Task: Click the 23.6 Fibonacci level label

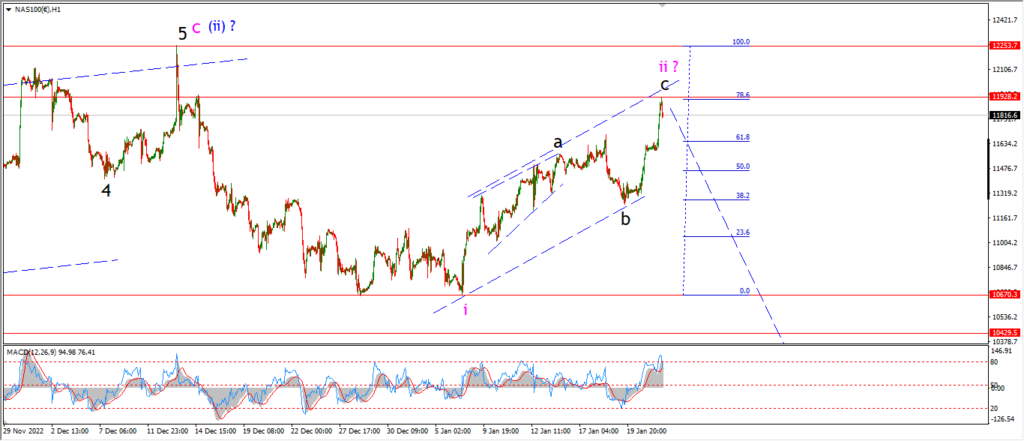Action: [743, 232]
